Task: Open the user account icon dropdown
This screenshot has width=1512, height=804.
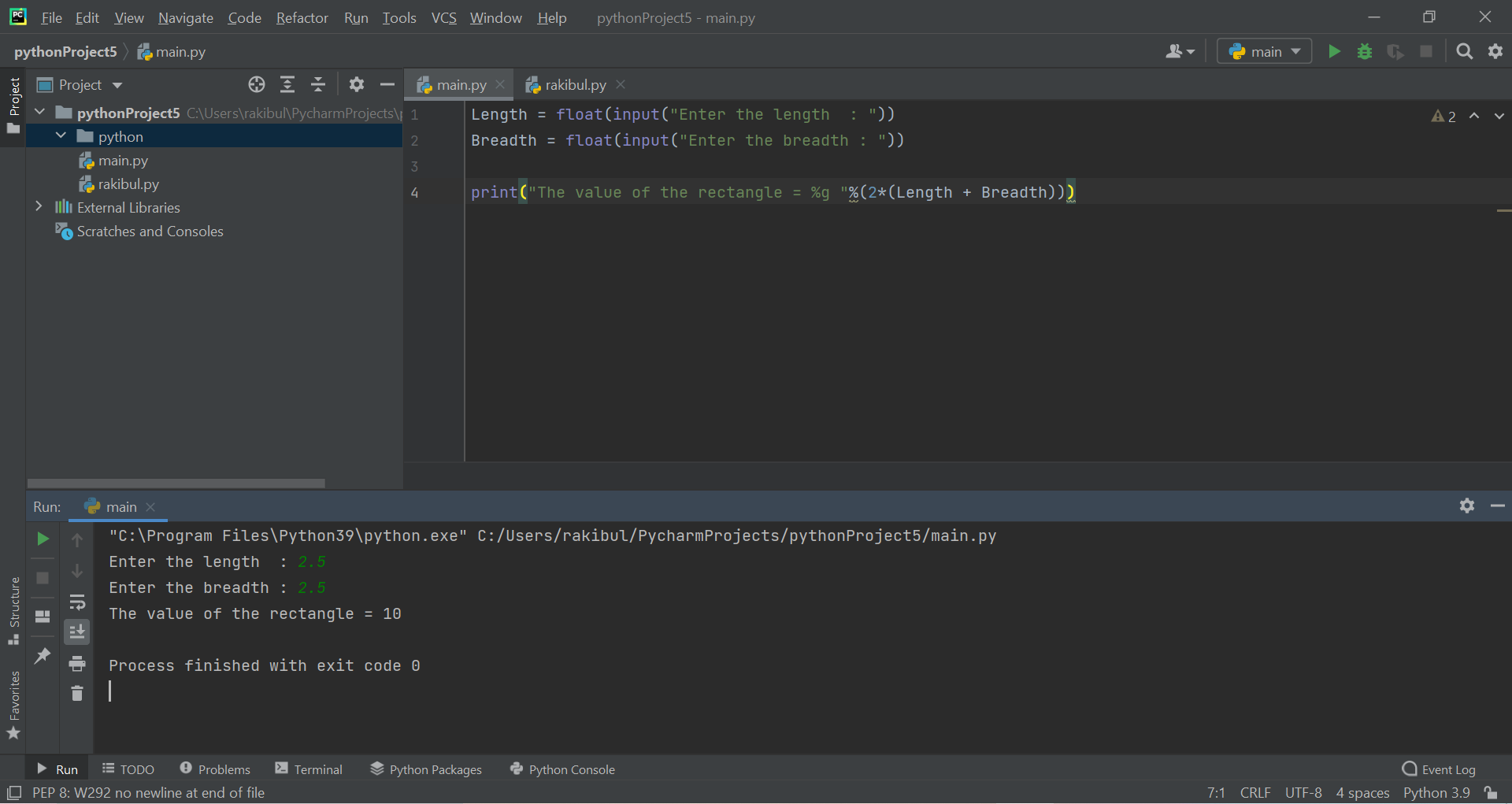Action: pyautogui.click(x=1180, y=52)
